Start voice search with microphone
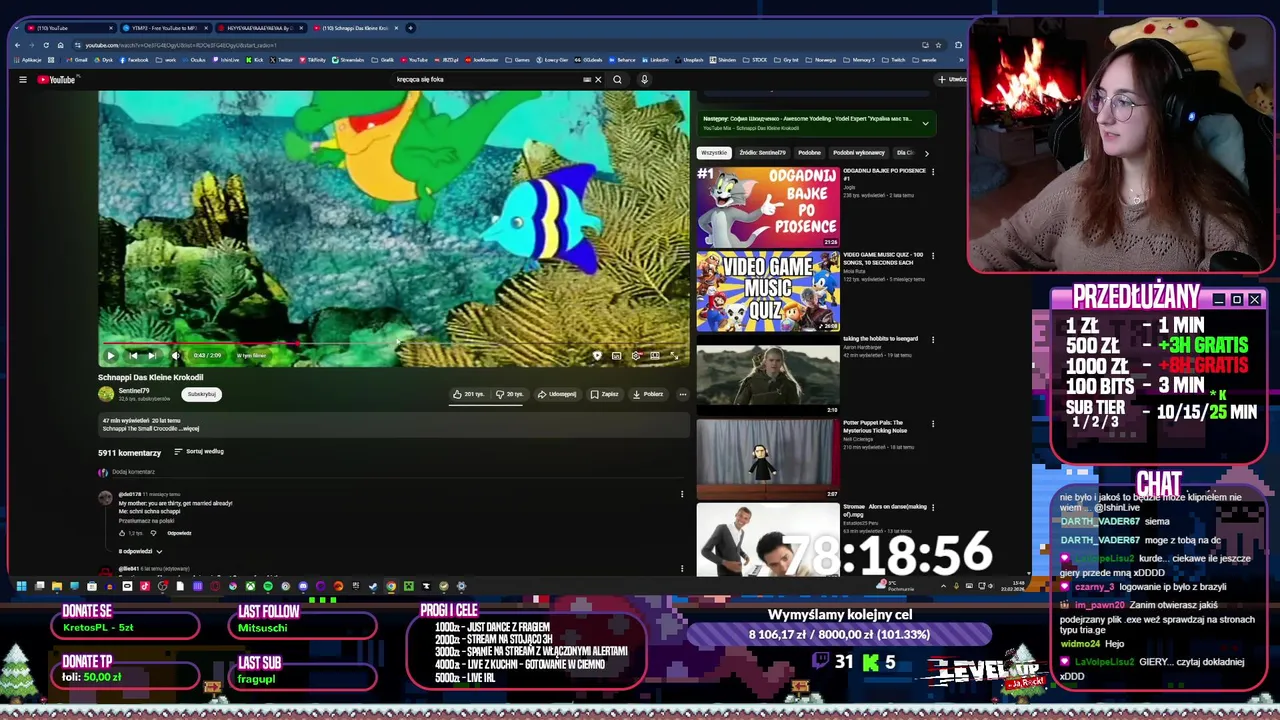1280x720 pixels. coord(644,79)
